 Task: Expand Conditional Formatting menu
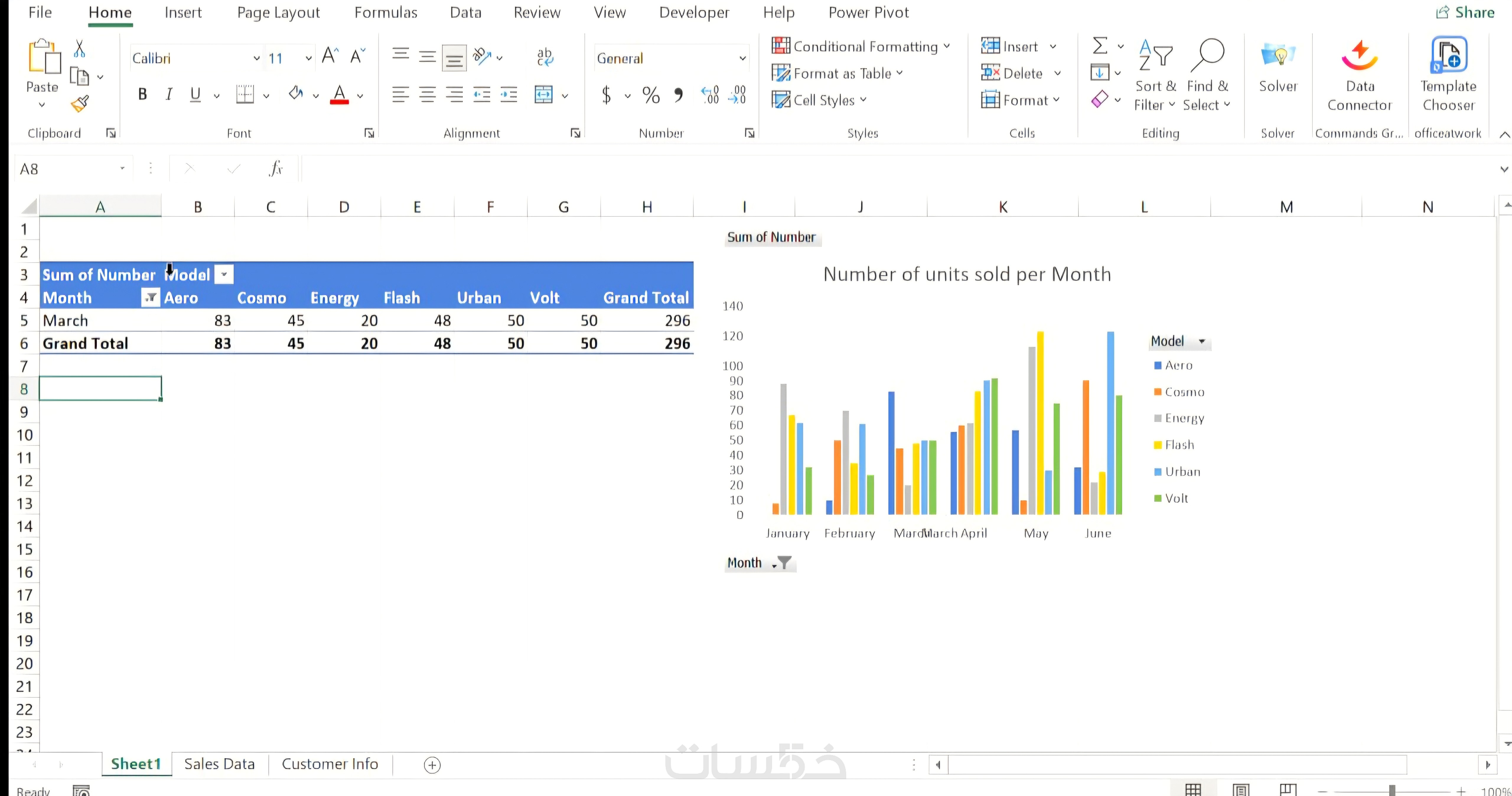[x=861, y=46]
